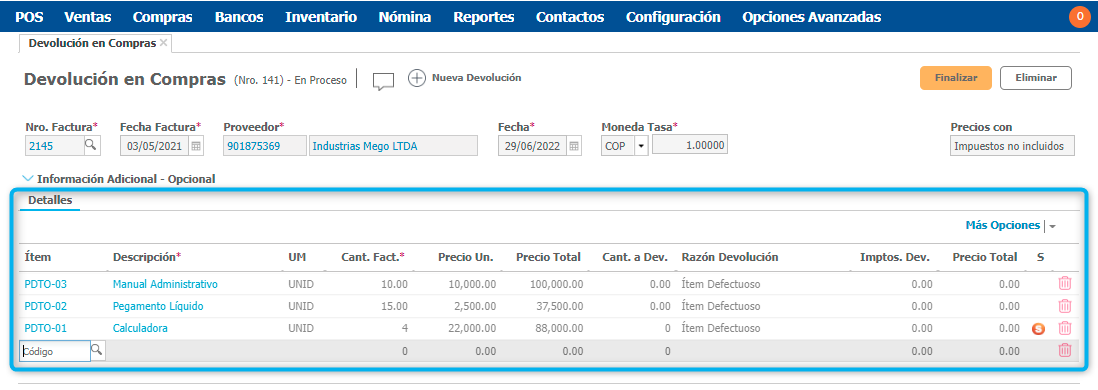This screenshot has height=390, width=1098.
Task: Select the Detalles tab
Action: [x=50, y=200]
